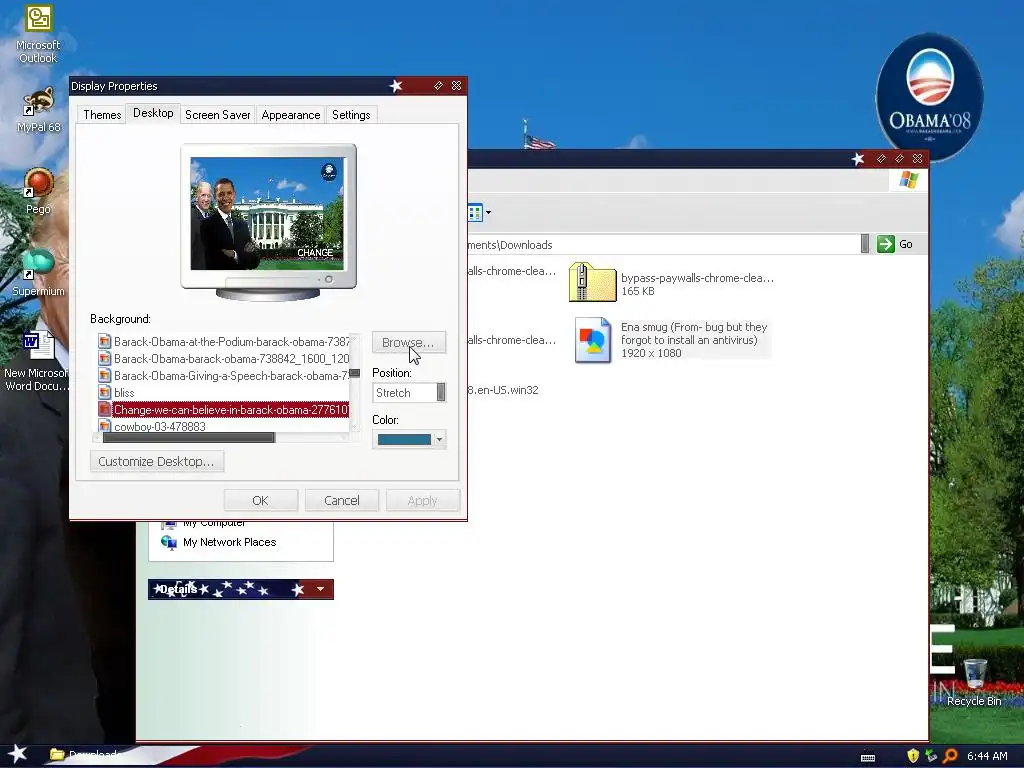This screenshot has width=1024, height=768.
Task: Click the keyboard icon in the taskbar
Action: pyautogui.click(x=868, y=758)
